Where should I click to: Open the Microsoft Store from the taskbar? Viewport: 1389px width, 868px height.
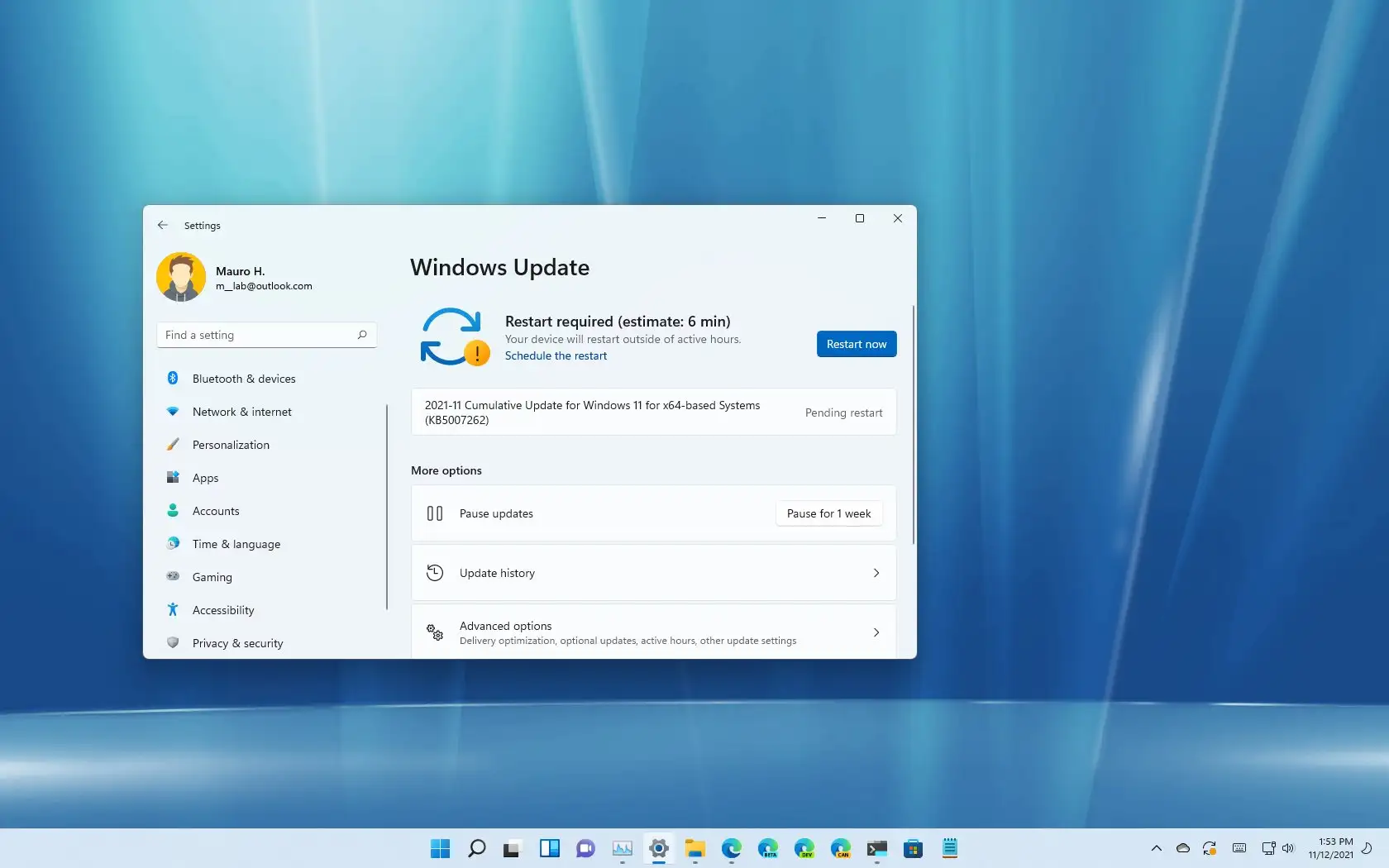point(913,848)
